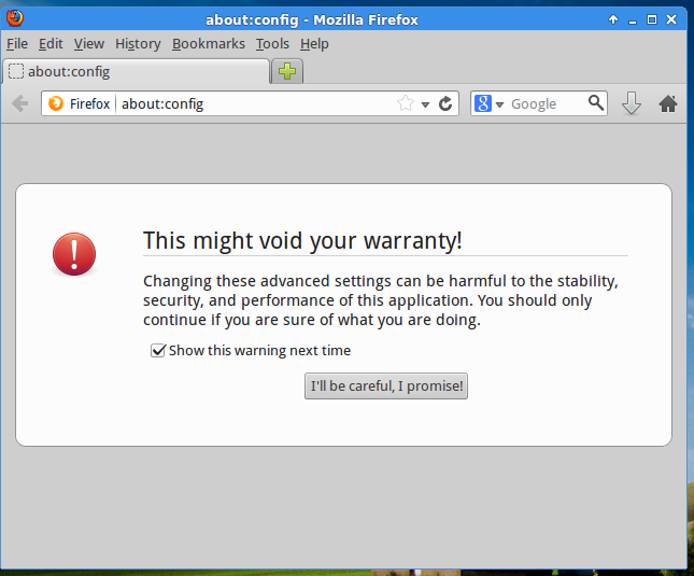The width and height of the screenshot is (694, 576).
Task: Click the Reload page icon
Action: coord(446,104)
